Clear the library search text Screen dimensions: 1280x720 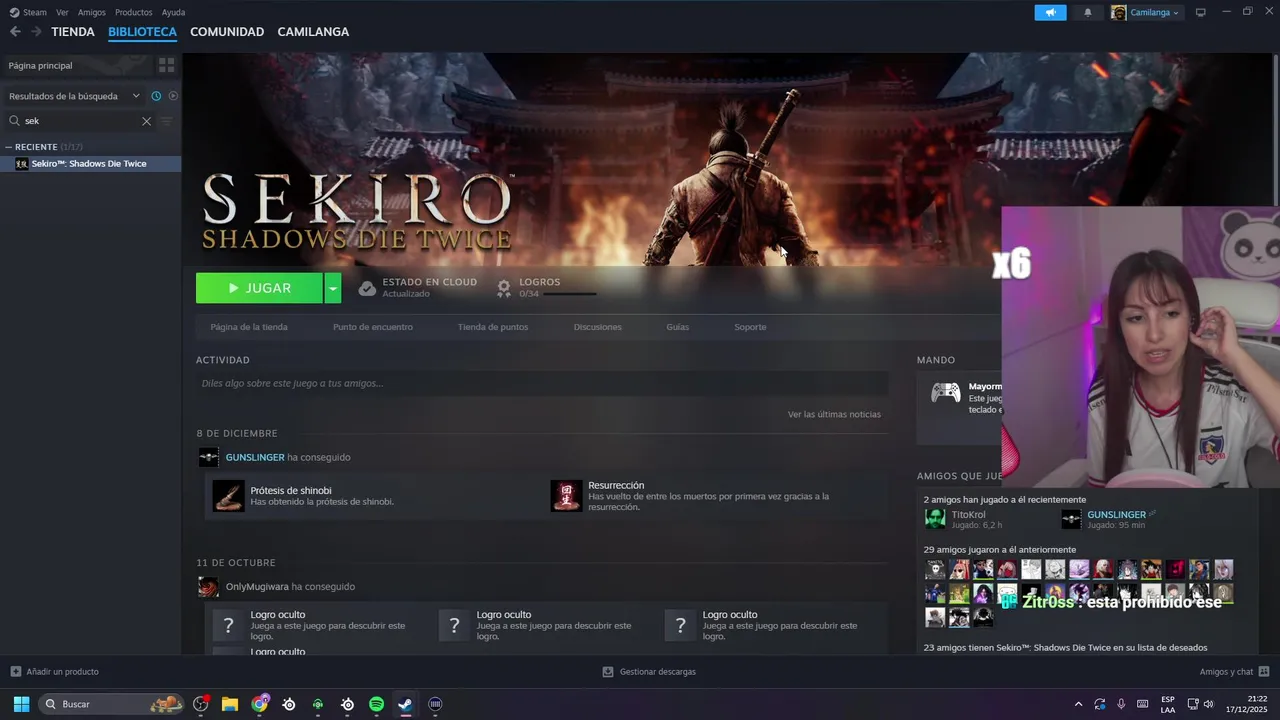pos(146,121)
